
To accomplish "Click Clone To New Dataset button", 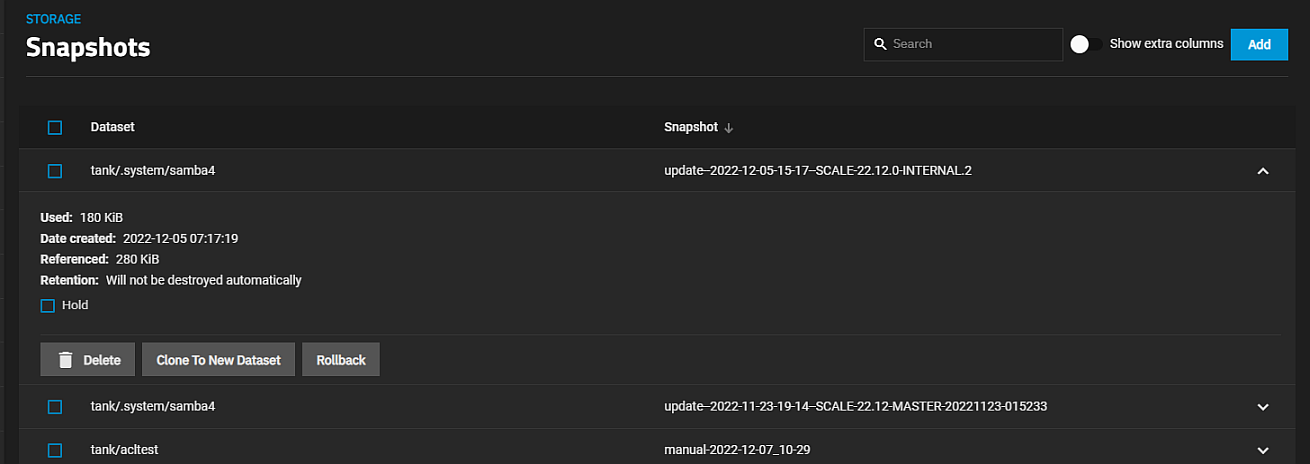I will tap(218, 360).
